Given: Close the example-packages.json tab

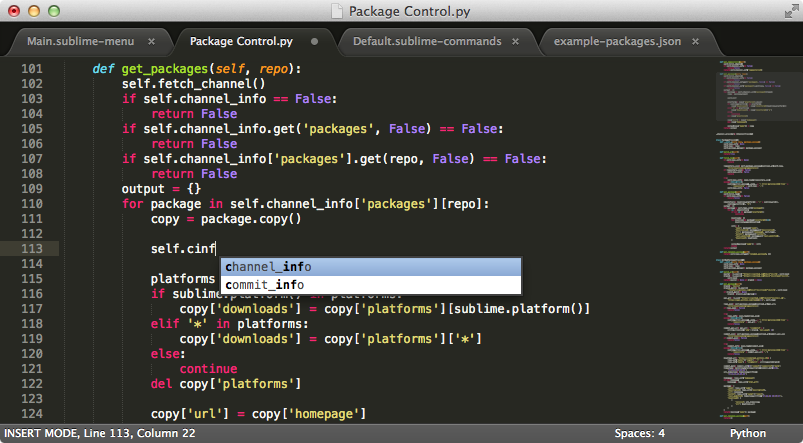Looking at the screenshot, I should point(699,42).
